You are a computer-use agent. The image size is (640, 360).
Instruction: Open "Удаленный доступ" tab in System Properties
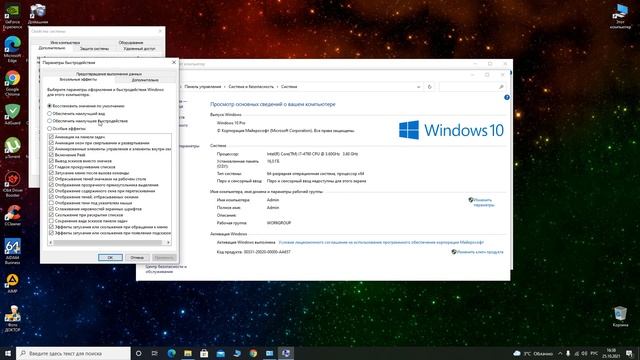pos(139,49)
